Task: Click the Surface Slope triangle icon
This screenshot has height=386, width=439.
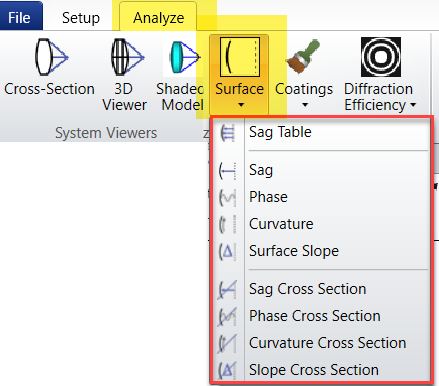Action: point(227,251)
